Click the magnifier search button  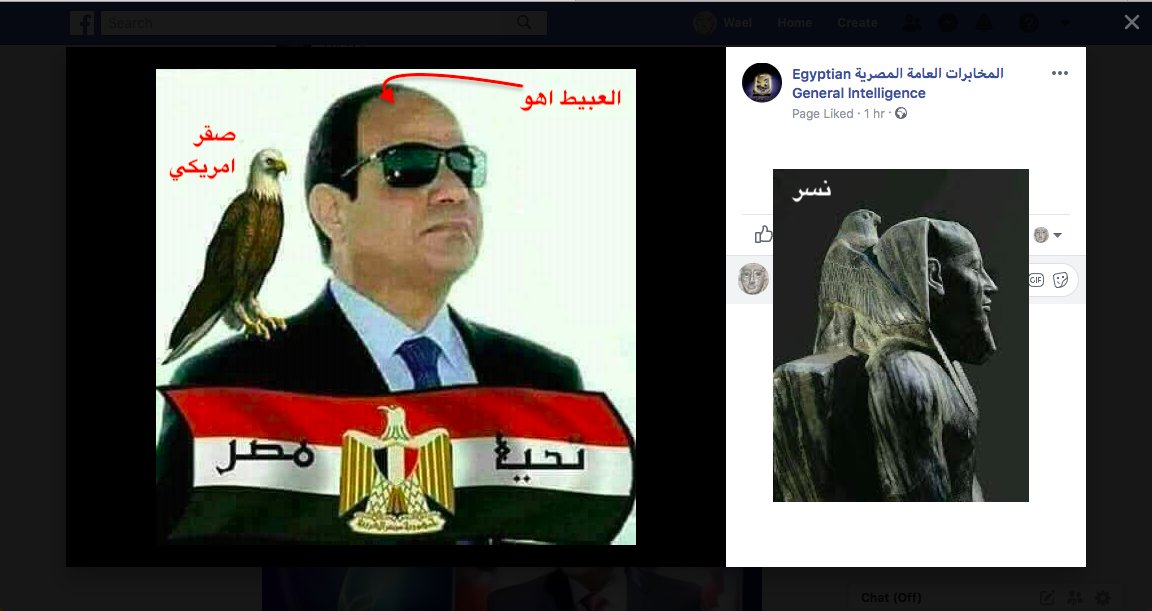(x=524, y=23)
